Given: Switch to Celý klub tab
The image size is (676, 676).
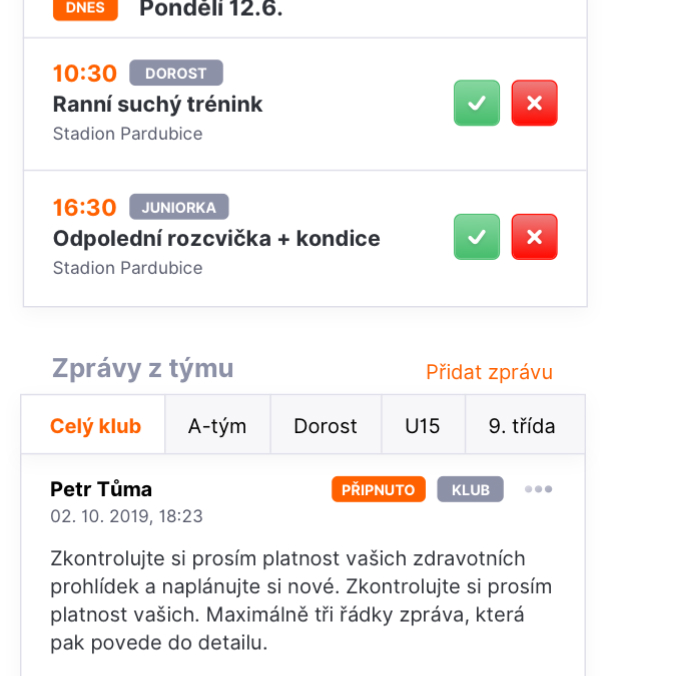Looking at the screenshot, I should point(93,424).
